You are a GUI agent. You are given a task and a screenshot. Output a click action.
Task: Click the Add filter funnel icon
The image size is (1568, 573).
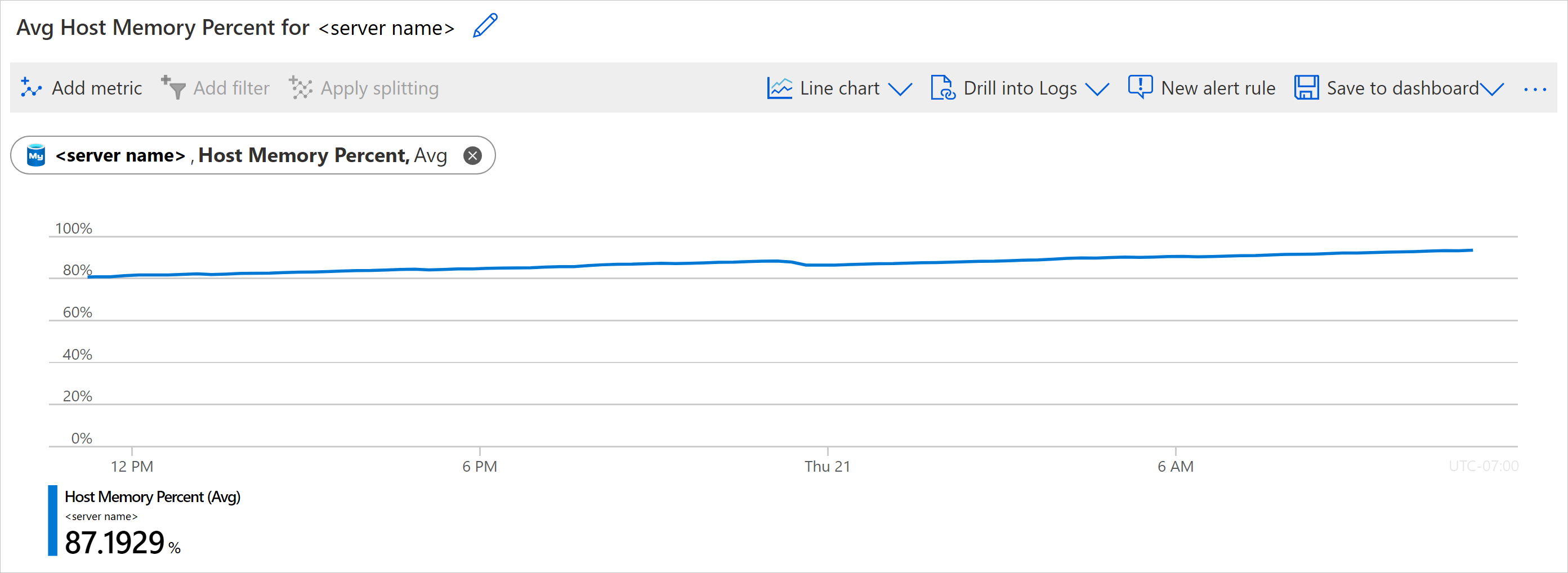[173, 88]
